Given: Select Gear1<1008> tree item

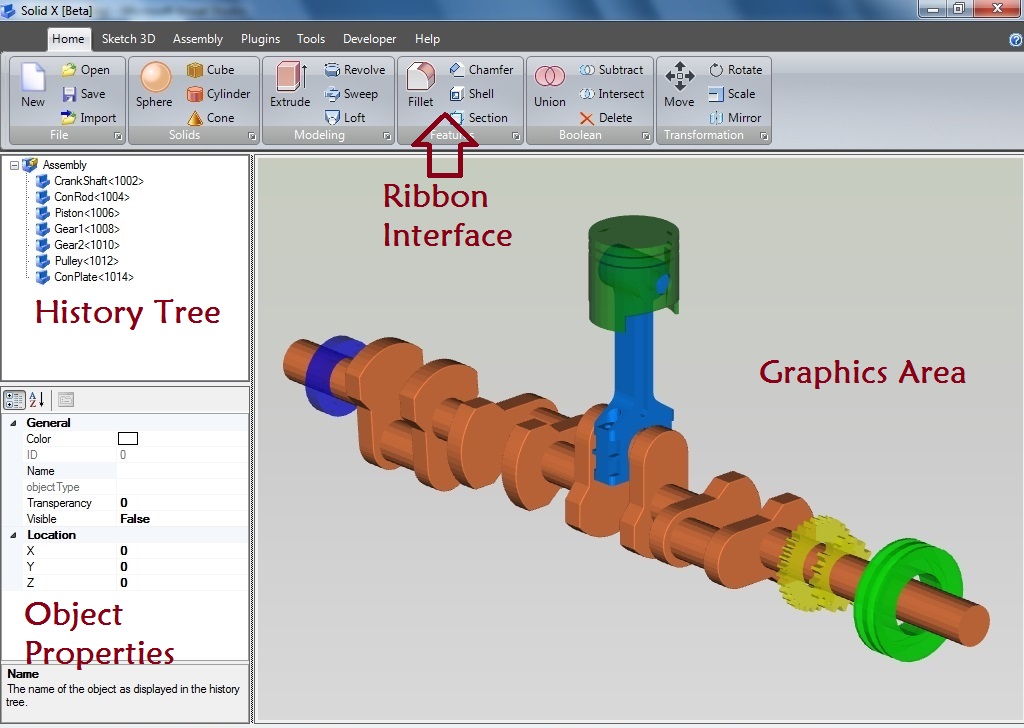Looking at the screenshot, I should [87, 229].
